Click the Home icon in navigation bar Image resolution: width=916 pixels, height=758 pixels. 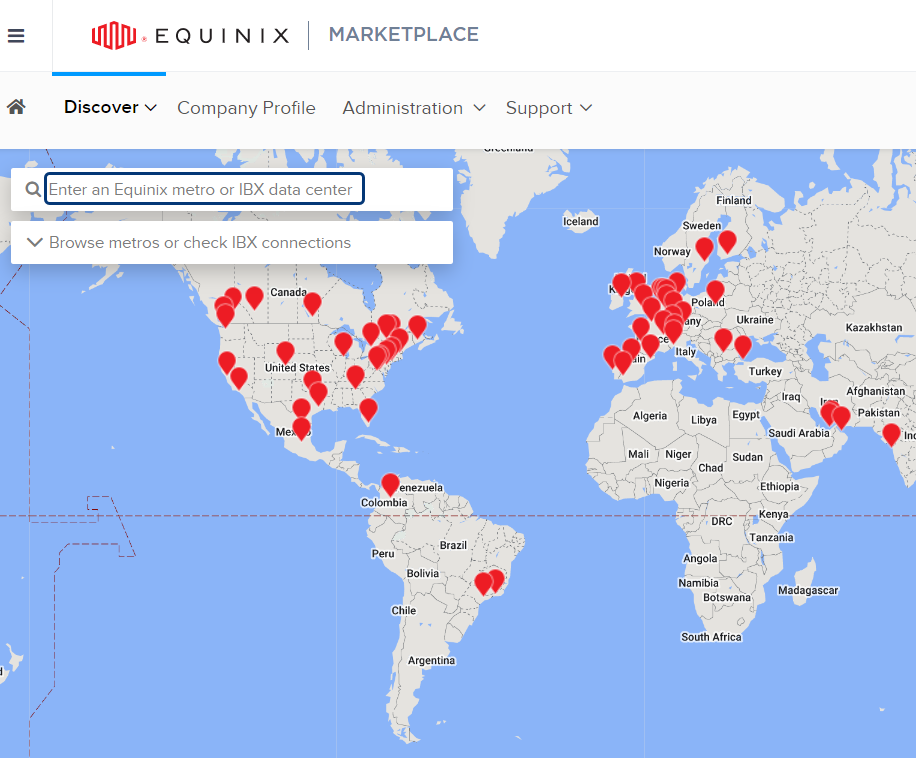(x=16, y=107)
